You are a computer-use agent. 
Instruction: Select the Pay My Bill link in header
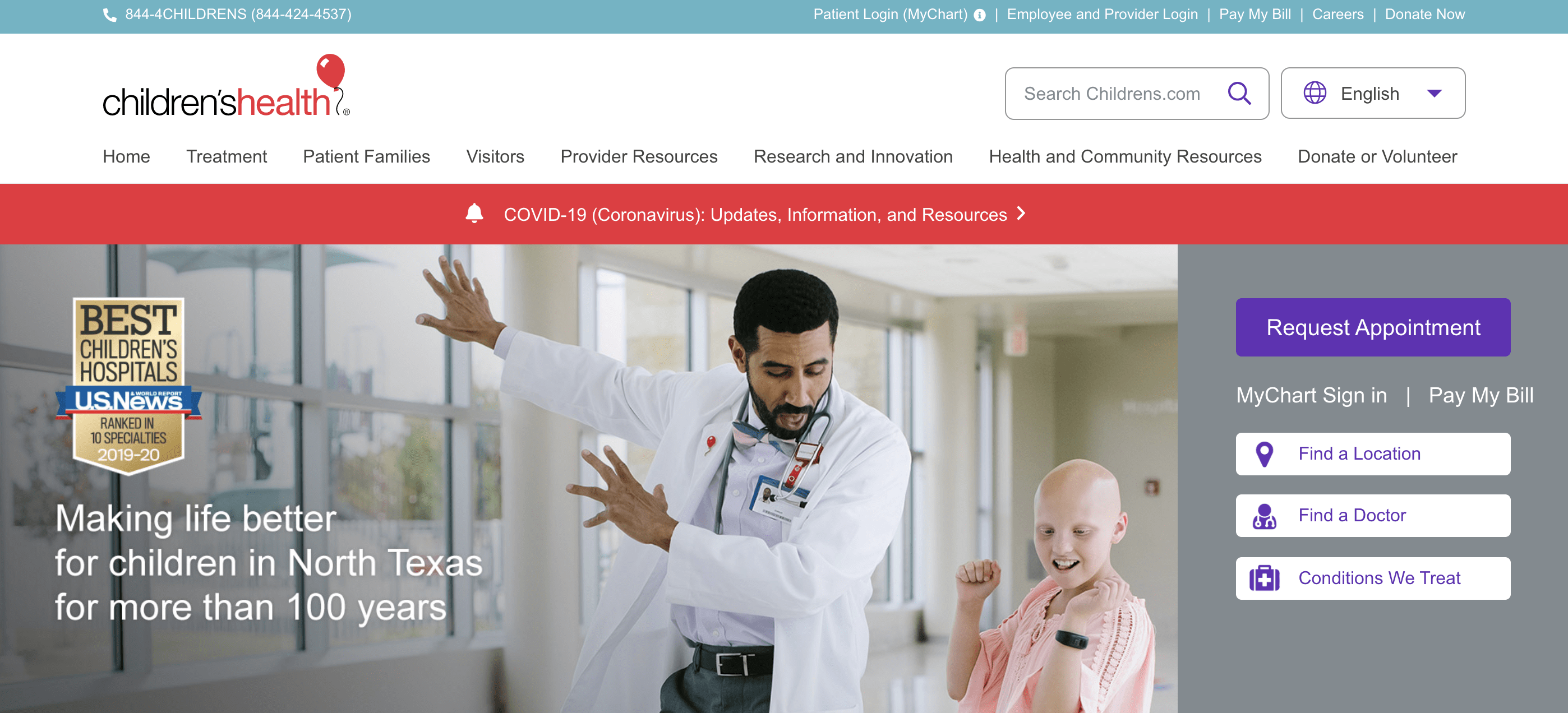tap(1255, 14)
